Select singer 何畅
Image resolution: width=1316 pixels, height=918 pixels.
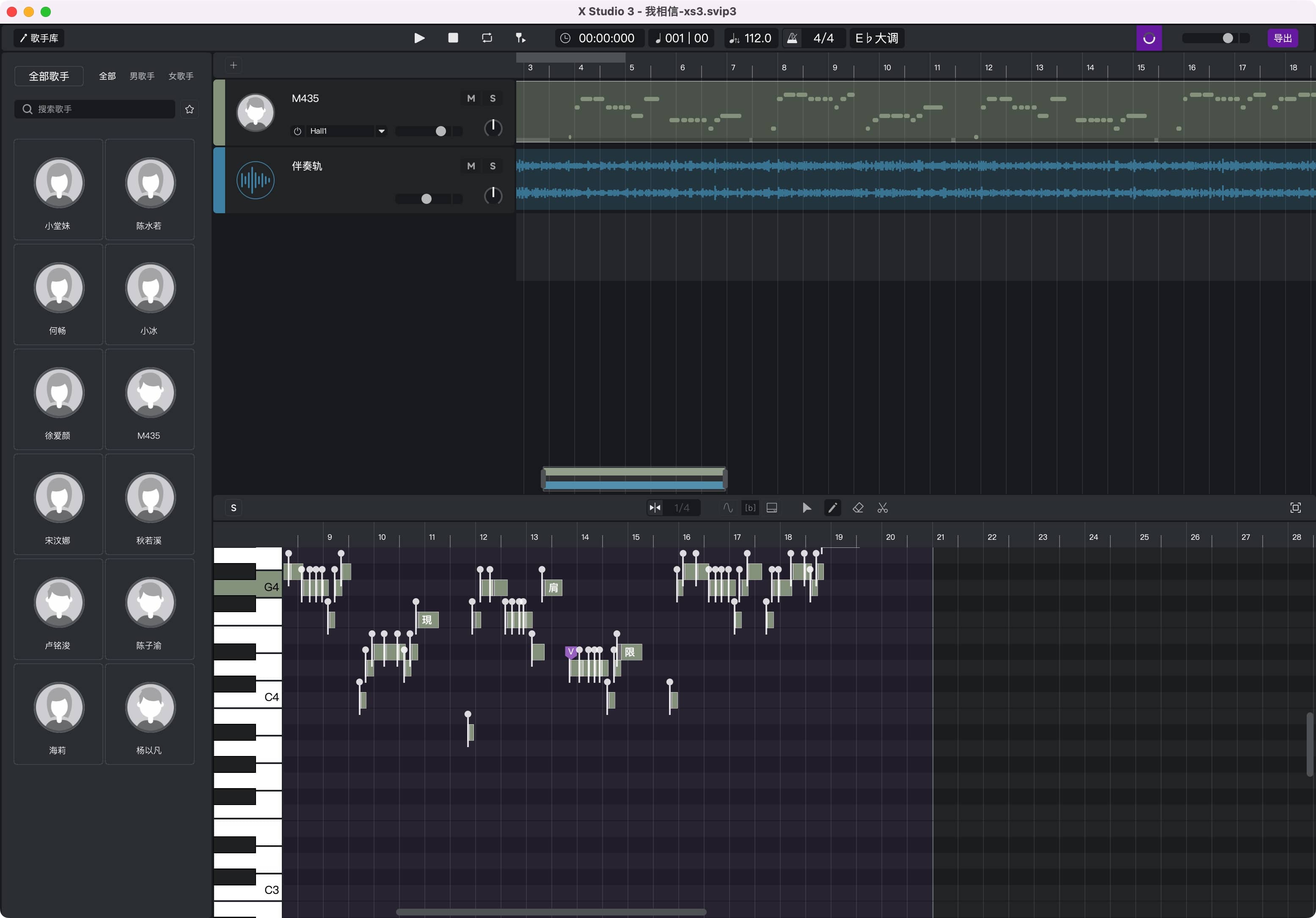point(58,294)
